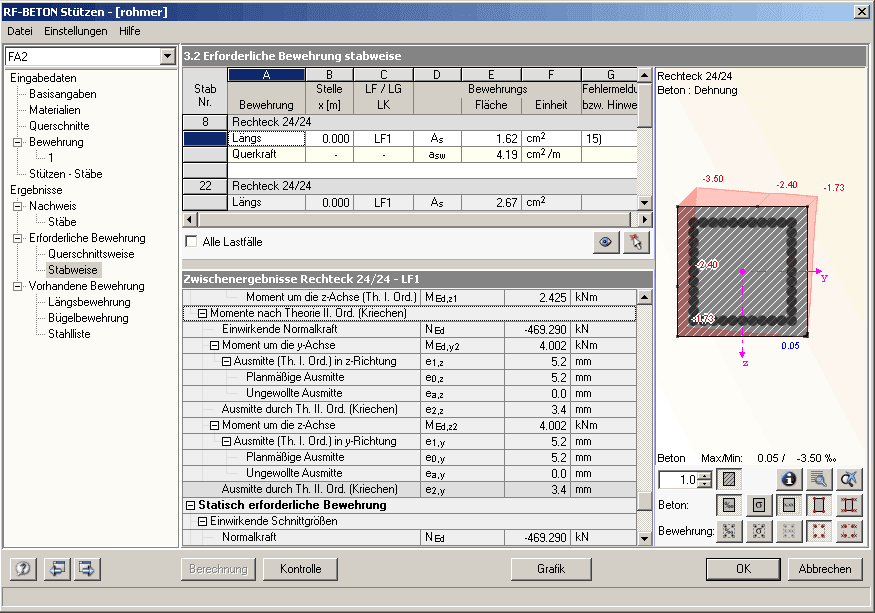The image size is (875, 613).
Task: Click the 1.0 scale factor input field
Action: 679,480
